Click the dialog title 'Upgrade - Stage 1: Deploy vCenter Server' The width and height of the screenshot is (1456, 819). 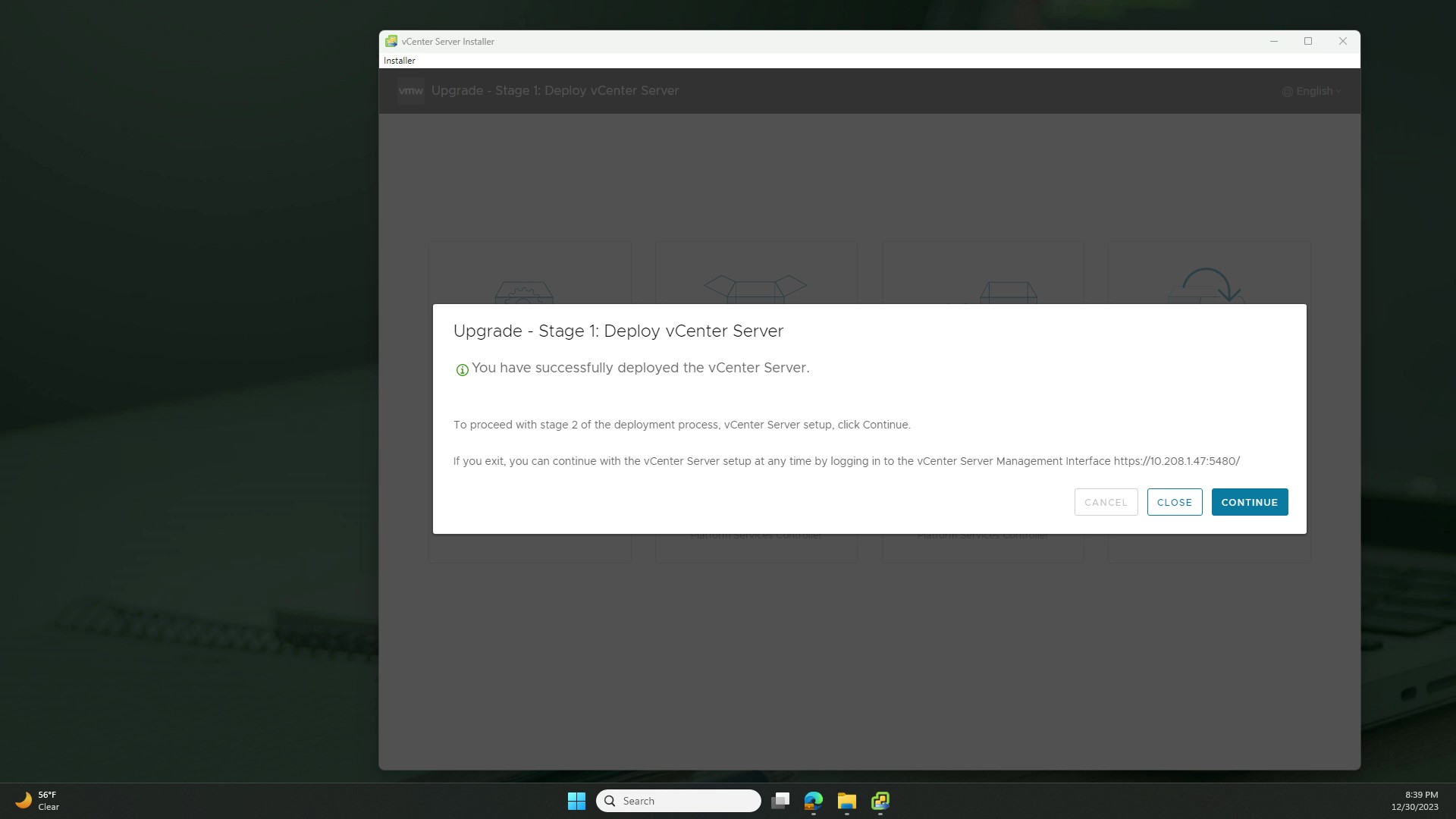[618, 331]
